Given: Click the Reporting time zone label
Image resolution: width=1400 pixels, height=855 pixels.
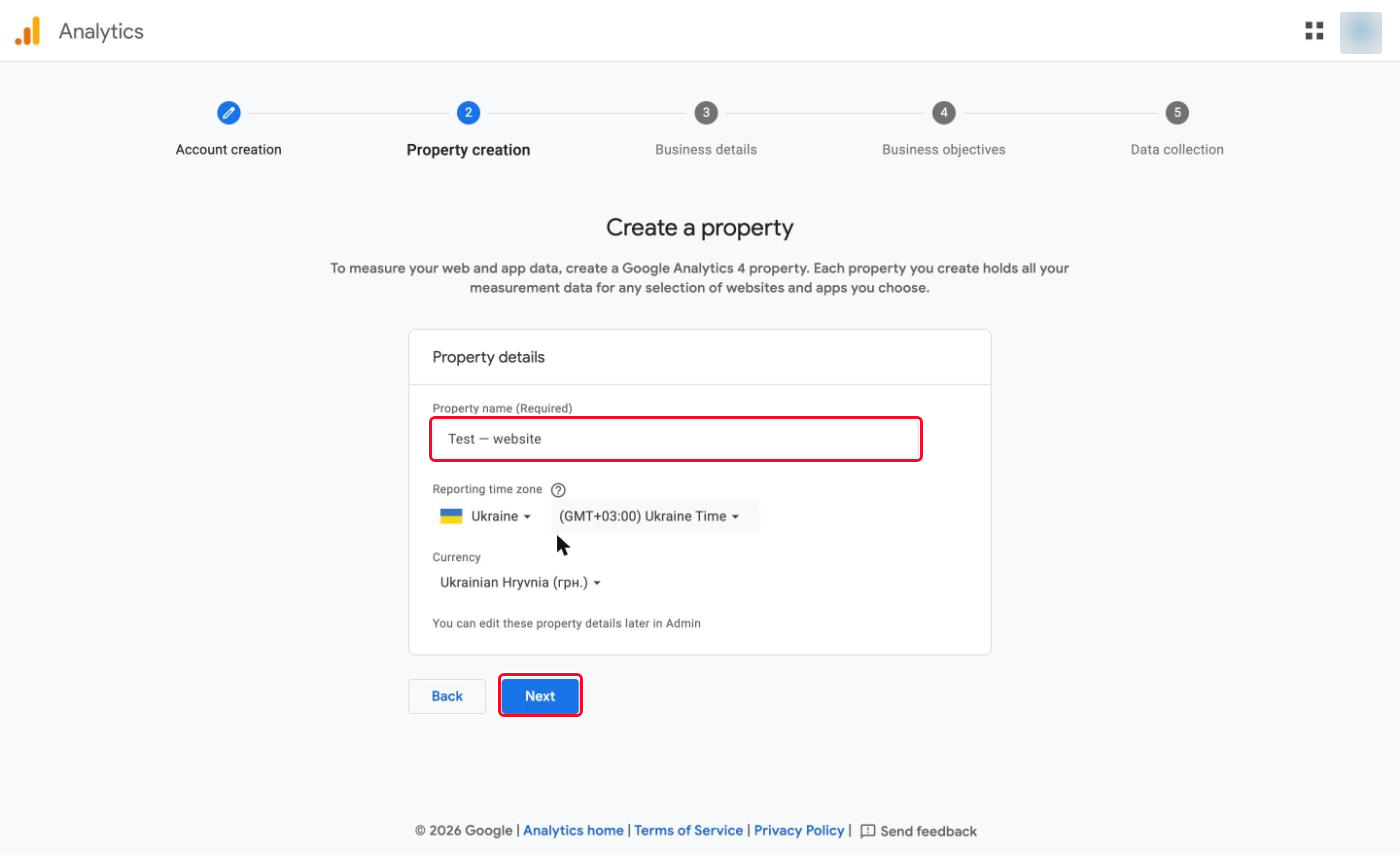Looking at the screenshot, I should point(487,490).
